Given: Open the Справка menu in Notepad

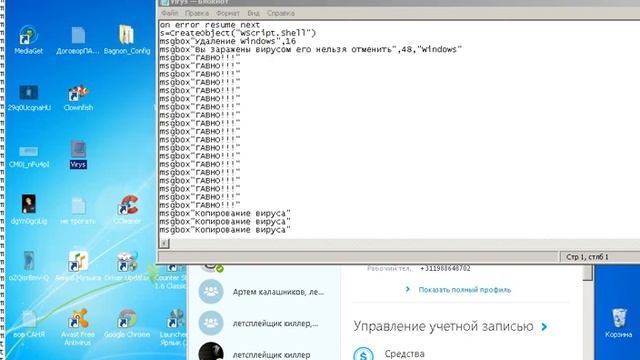Looking at the screenshot, I should (281, 13).
